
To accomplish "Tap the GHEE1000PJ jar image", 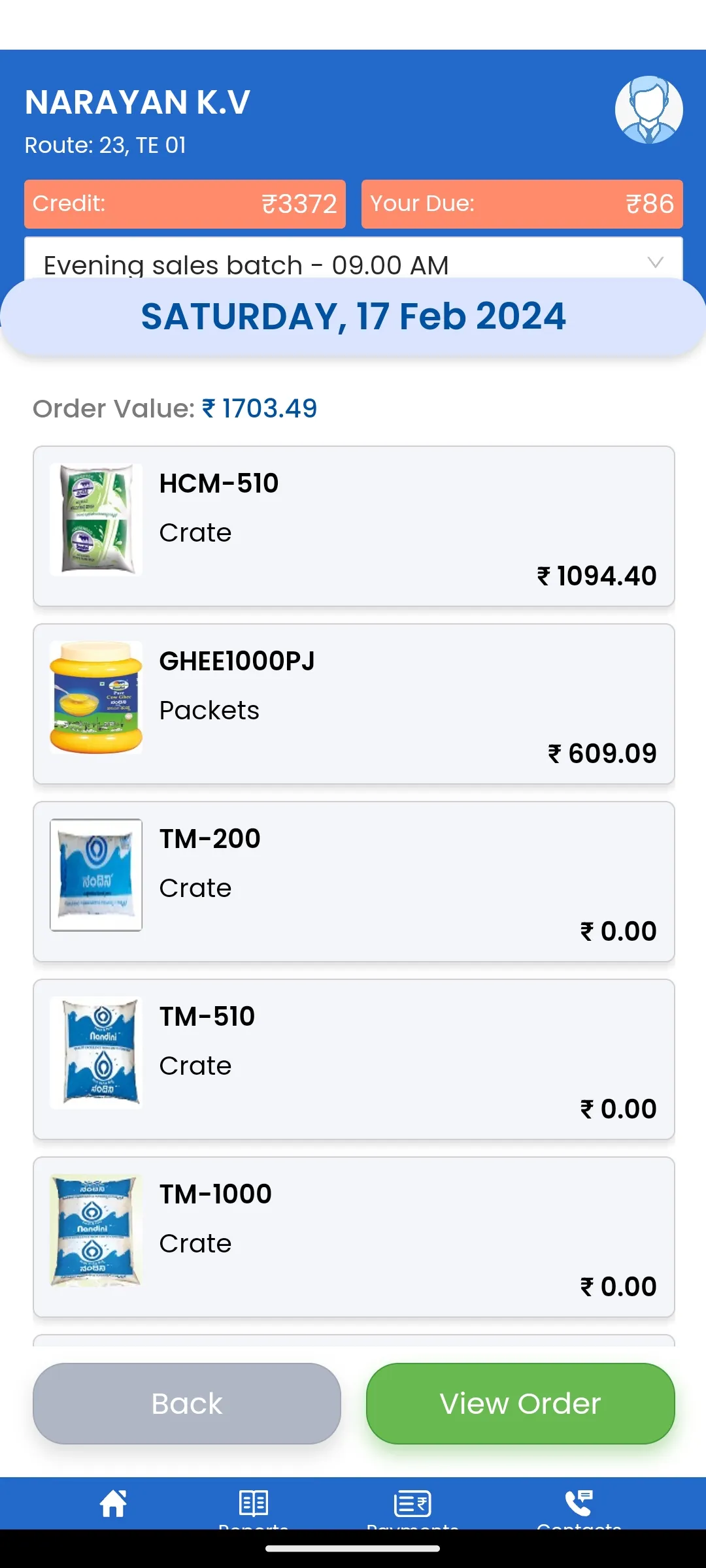I will 96,697.
